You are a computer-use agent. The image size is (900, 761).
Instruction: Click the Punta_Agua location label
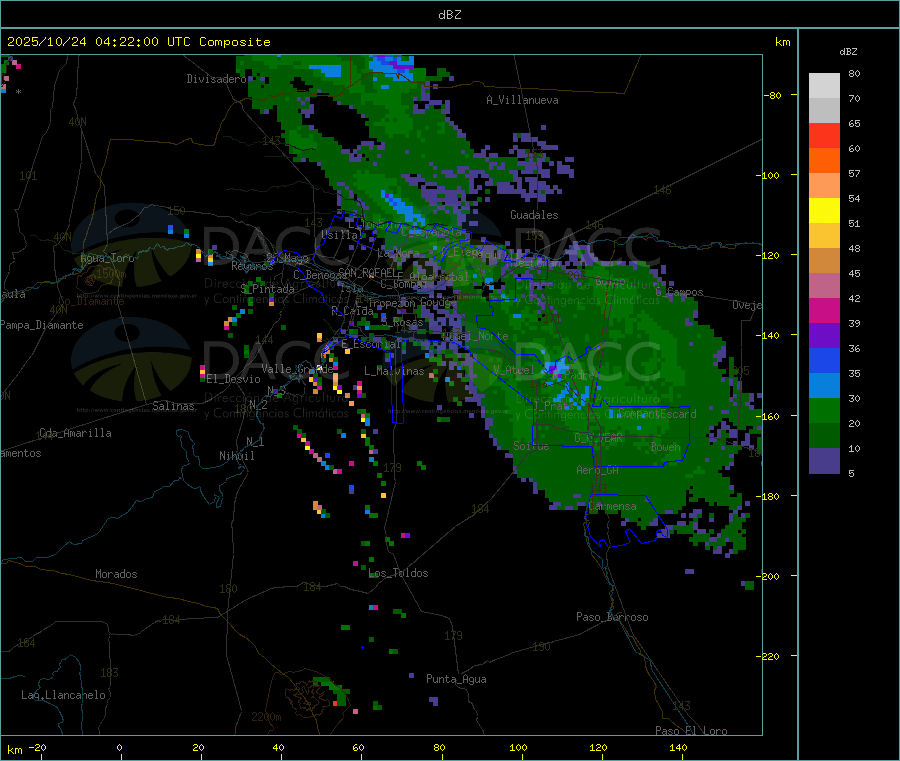456,679
